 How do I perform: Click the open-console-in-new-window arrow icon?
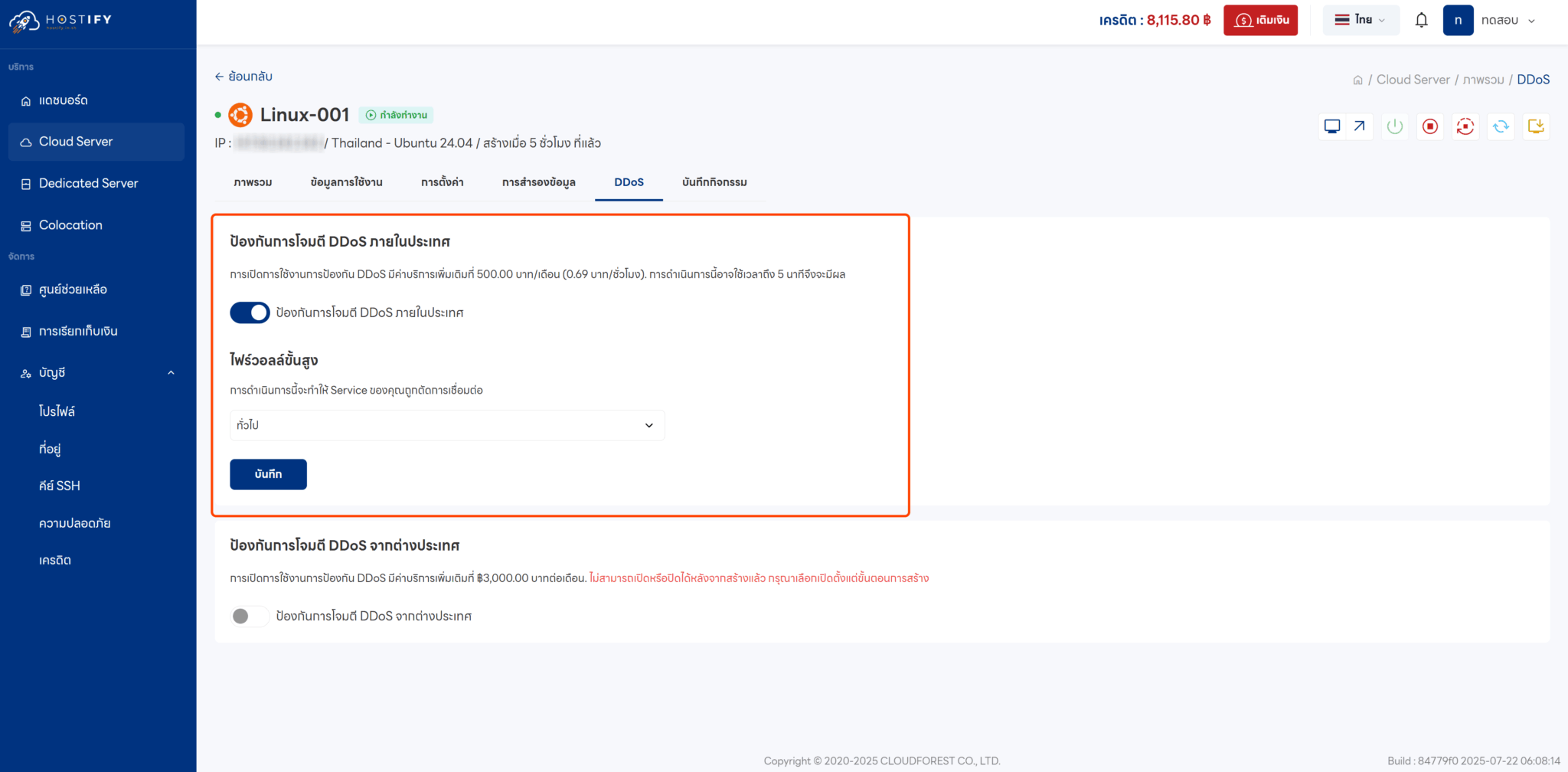[1359, 126]
